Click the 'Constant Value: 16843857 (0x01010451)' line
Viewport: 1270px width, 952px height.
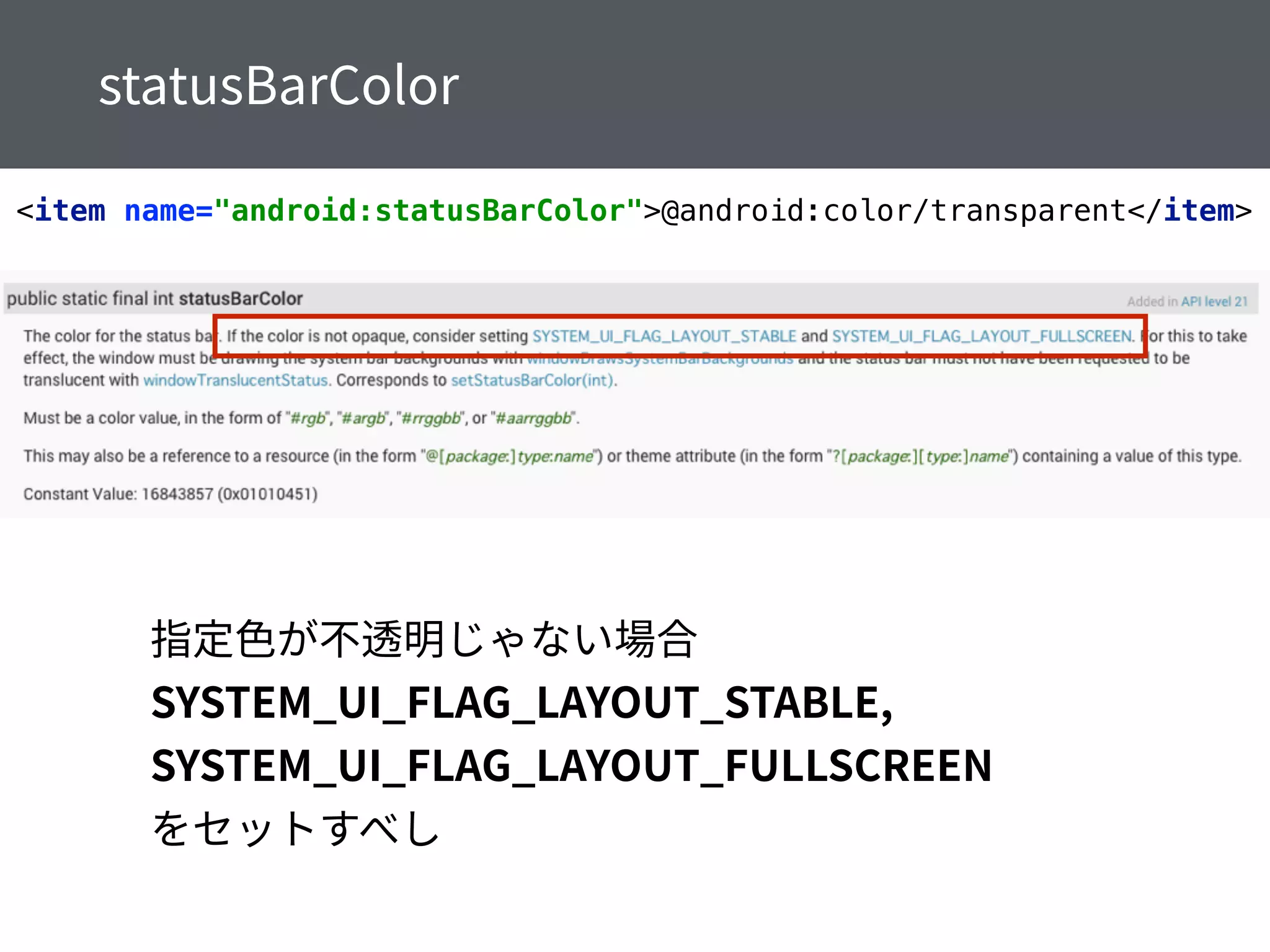point(171,494)
